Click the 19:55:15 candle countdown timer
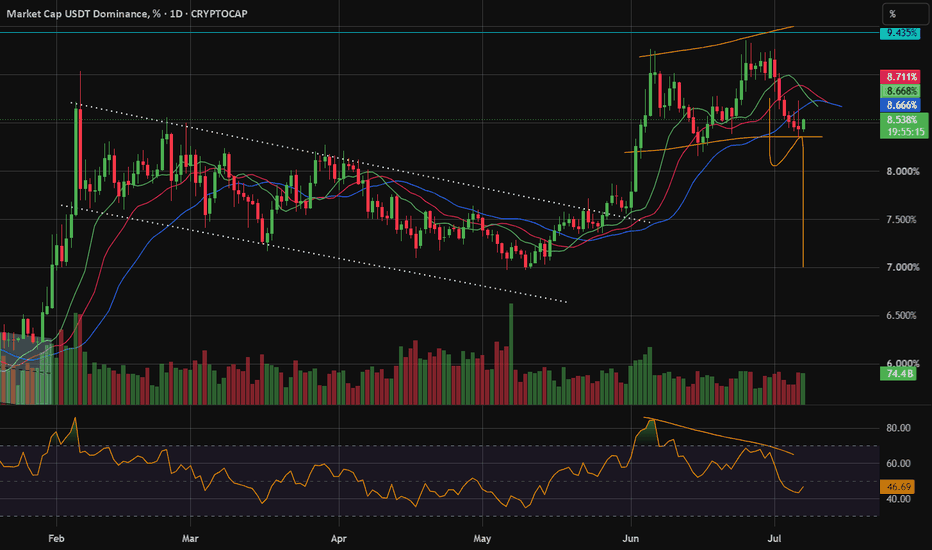Screen dimensions: 932x550 click(x=903, y=132)
